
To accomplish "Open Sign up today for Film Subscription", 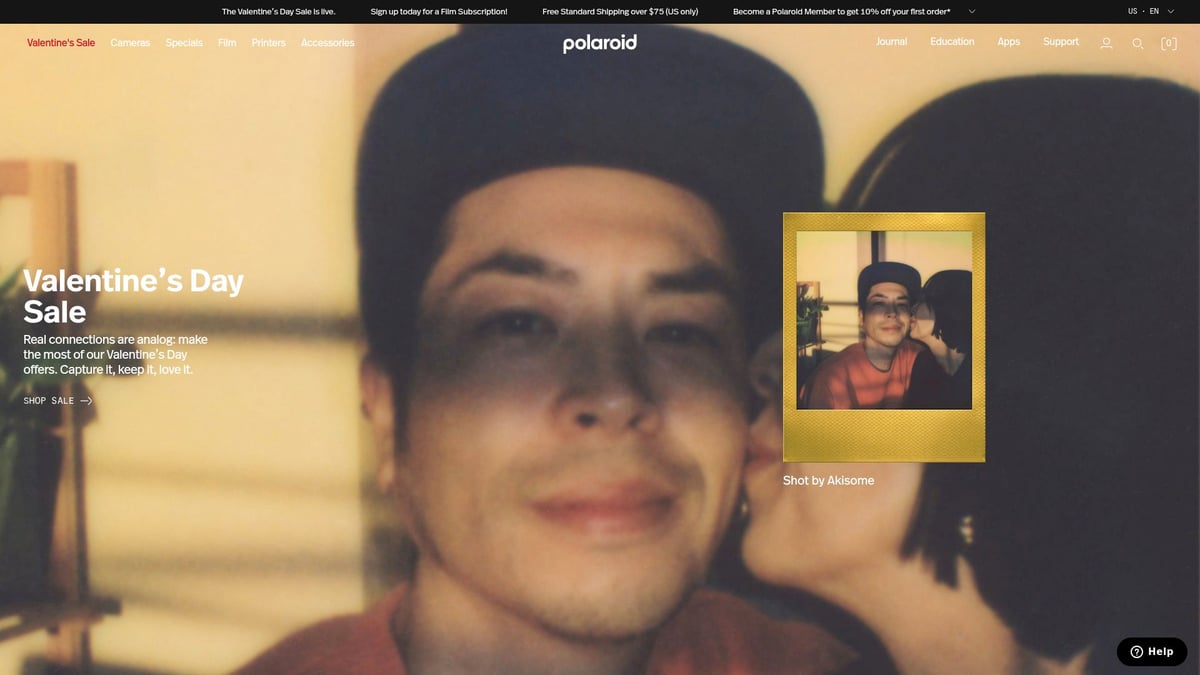I will 440,11.
